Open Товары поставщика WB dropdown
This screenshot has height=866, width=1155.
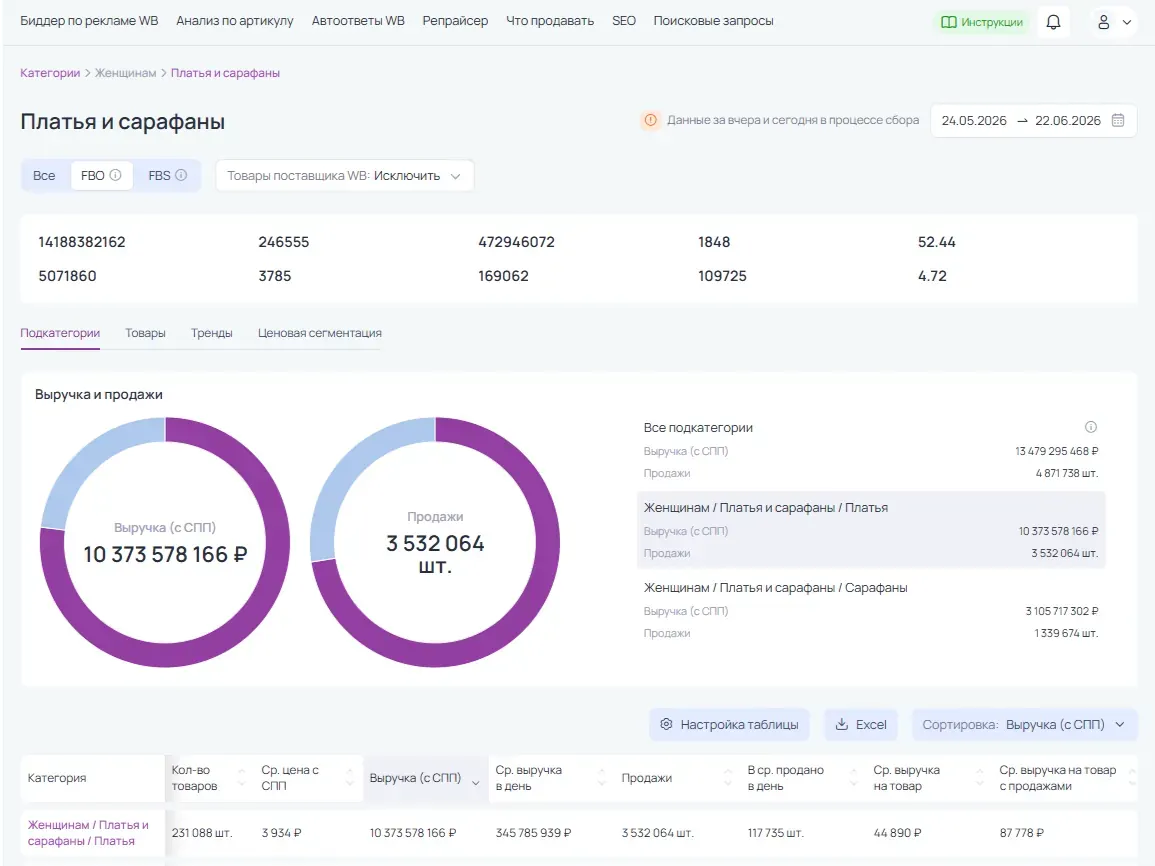344,176
